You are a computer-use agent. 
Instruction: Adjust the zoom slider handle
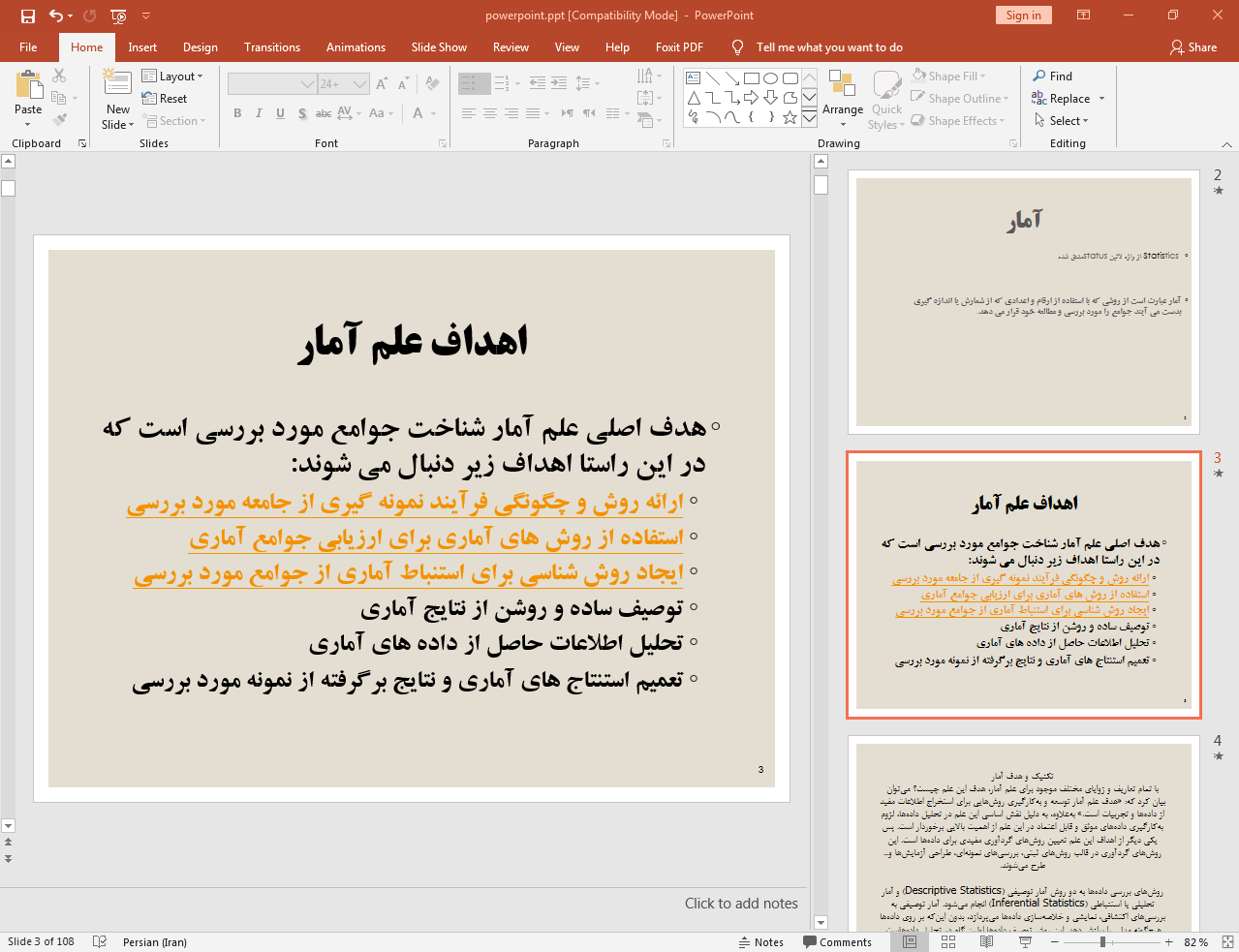[1102, 941]
